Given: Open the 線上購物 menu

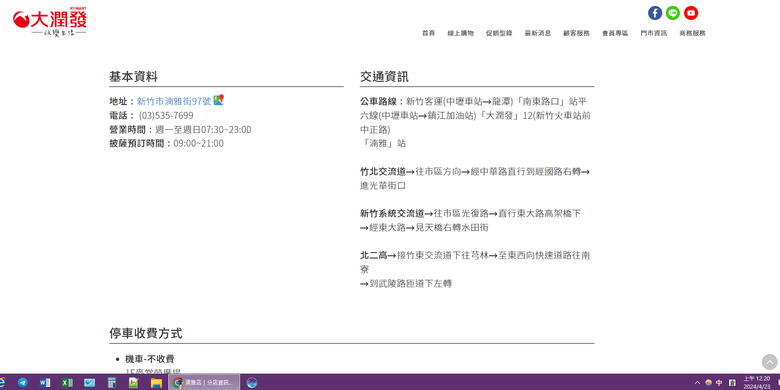Looking at the screenshot, I should coord(461,33).
